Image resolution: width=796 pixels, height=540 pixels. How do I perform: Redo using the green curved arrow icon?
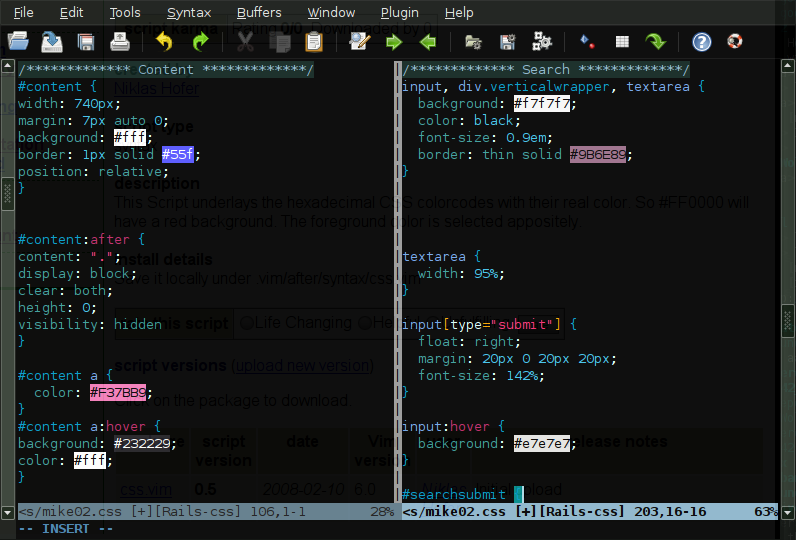[200, 42]
